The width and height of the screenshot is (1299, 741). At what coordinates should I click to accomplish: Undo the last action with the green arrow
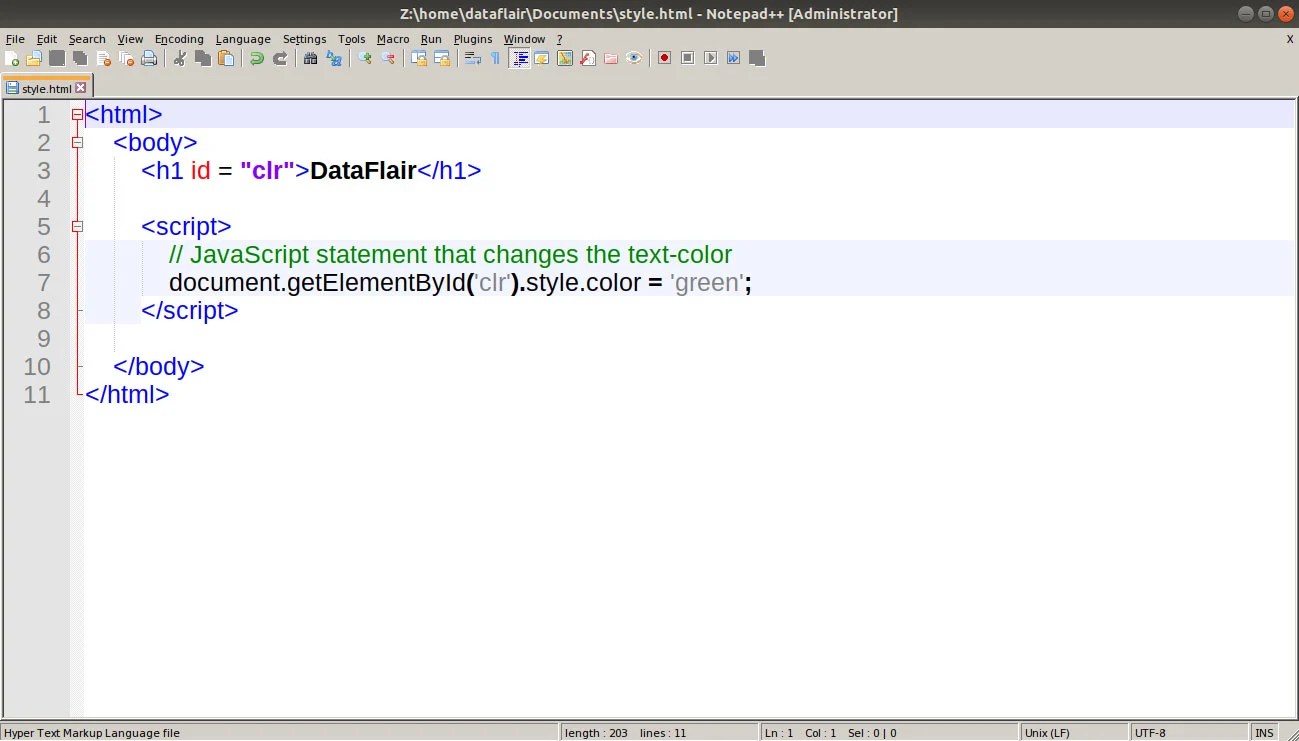257,58
